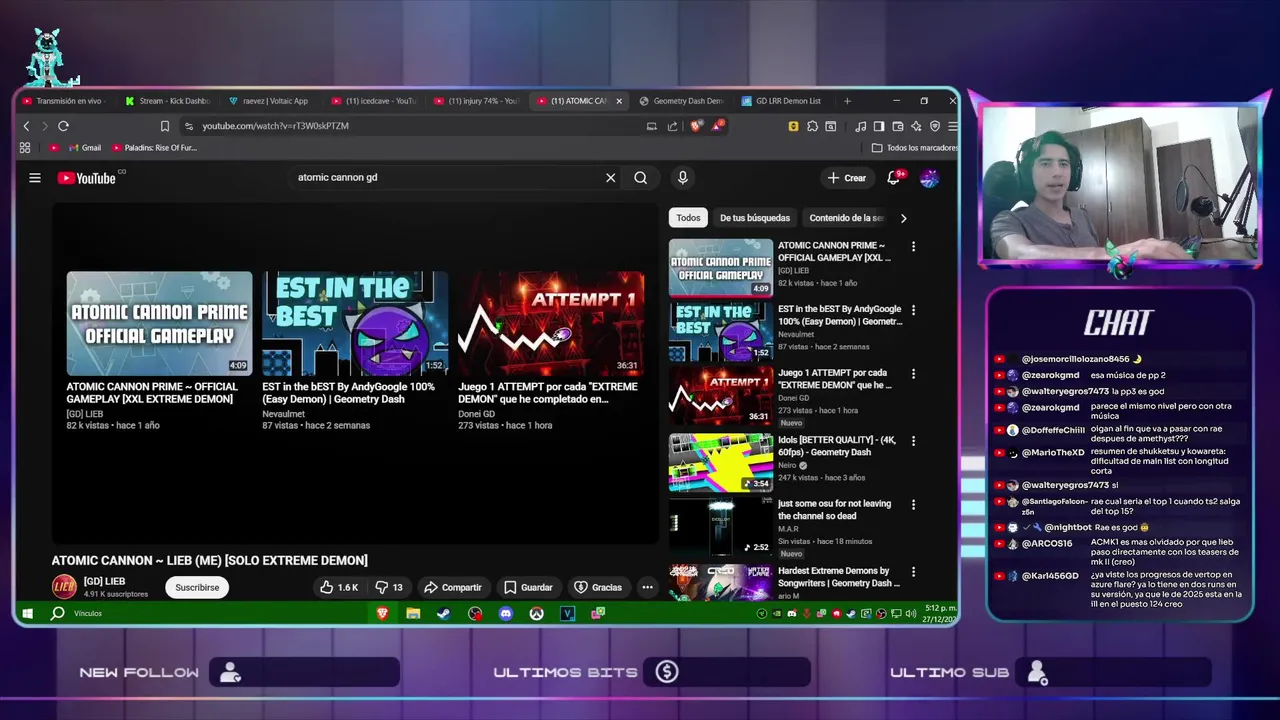1280x720 pixels.
Task: Open Discord from the taskbar
Action: point(506,613)
